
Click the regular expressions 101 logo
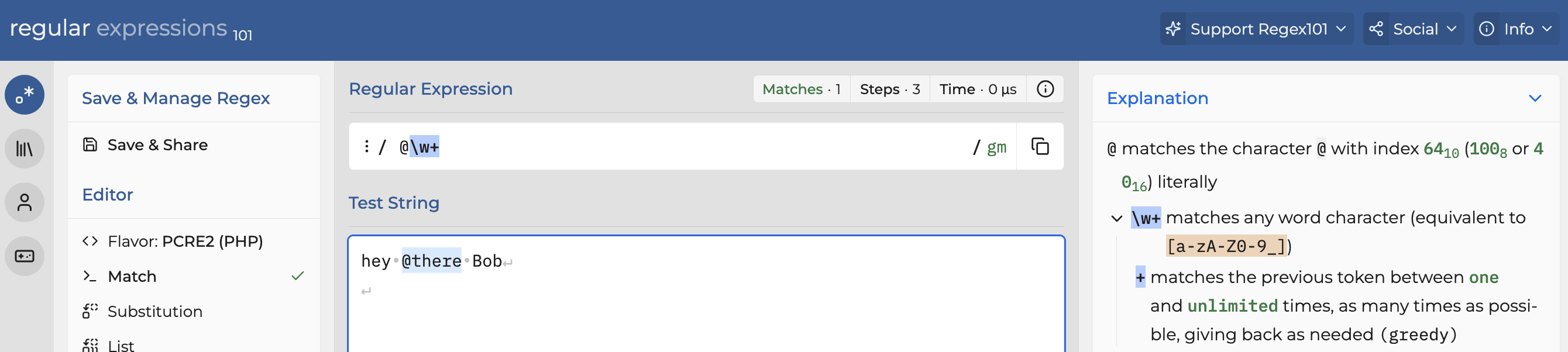[131, 29]
